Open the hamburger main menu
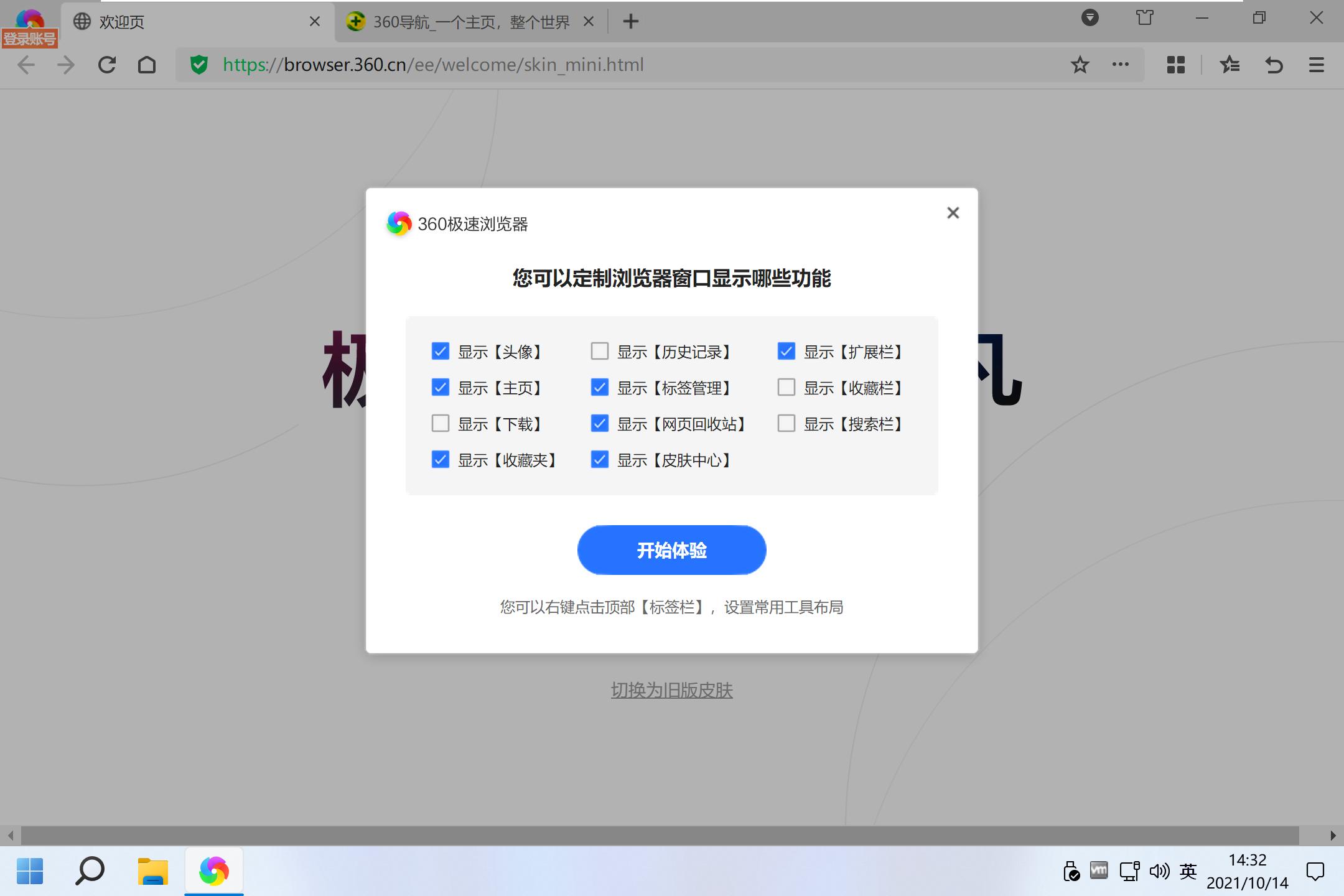 tap(1316, 65)
